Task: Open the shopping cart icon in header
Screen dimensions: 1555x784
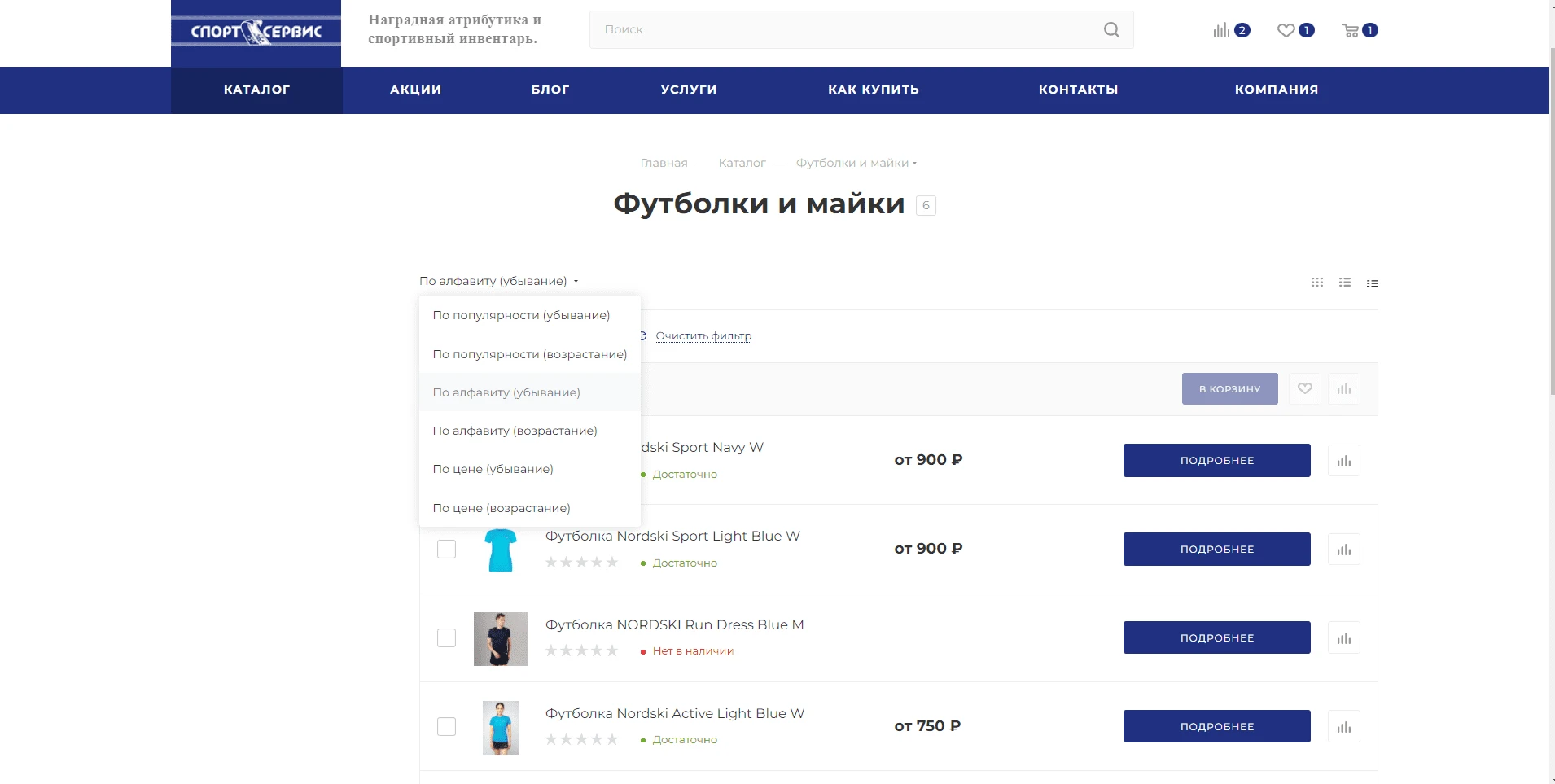Action: [1360, 30]
